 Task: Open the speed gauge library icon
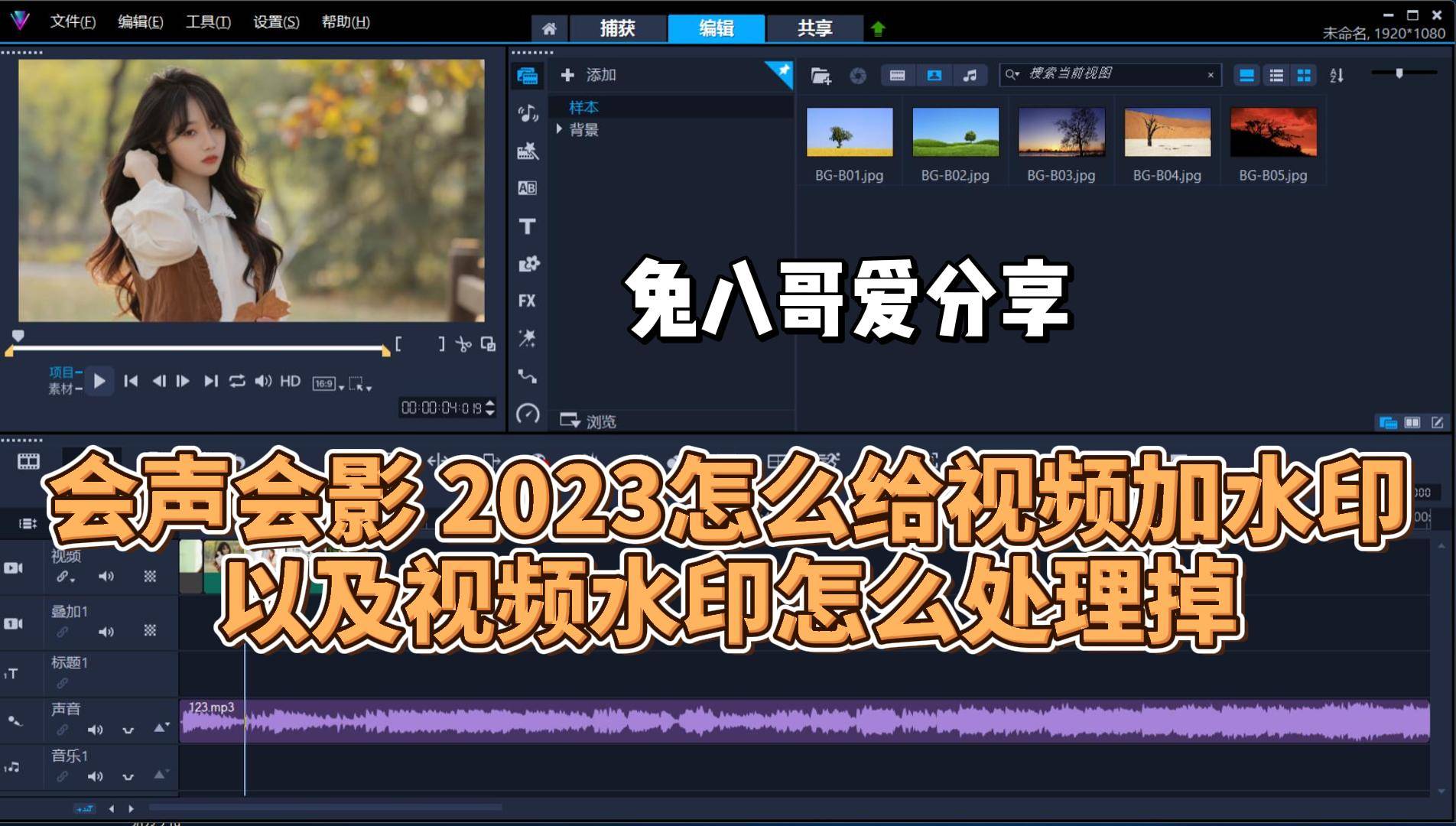pos(528,414)
